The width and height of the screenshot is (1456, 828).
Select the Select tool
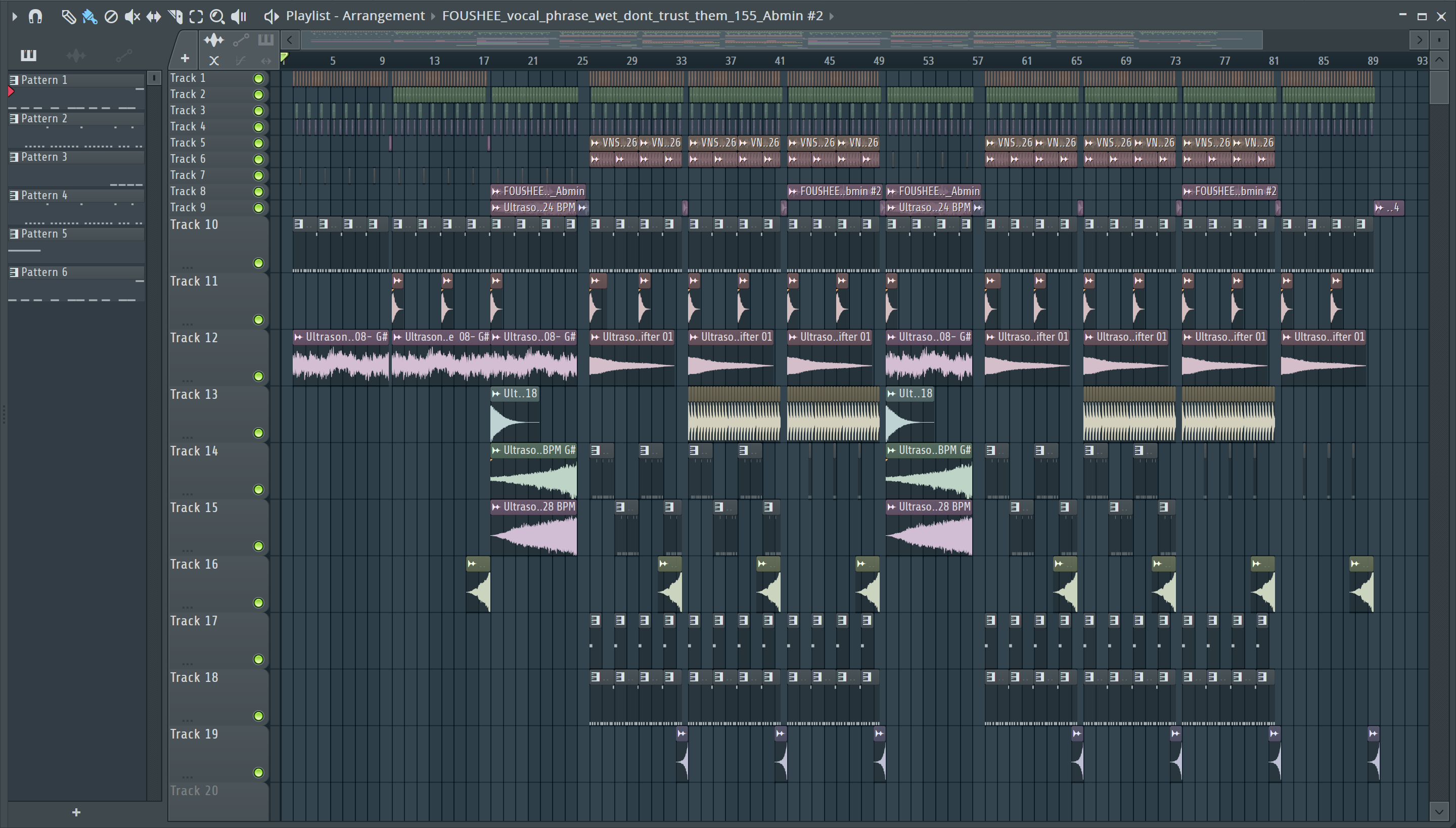(196, 17)
